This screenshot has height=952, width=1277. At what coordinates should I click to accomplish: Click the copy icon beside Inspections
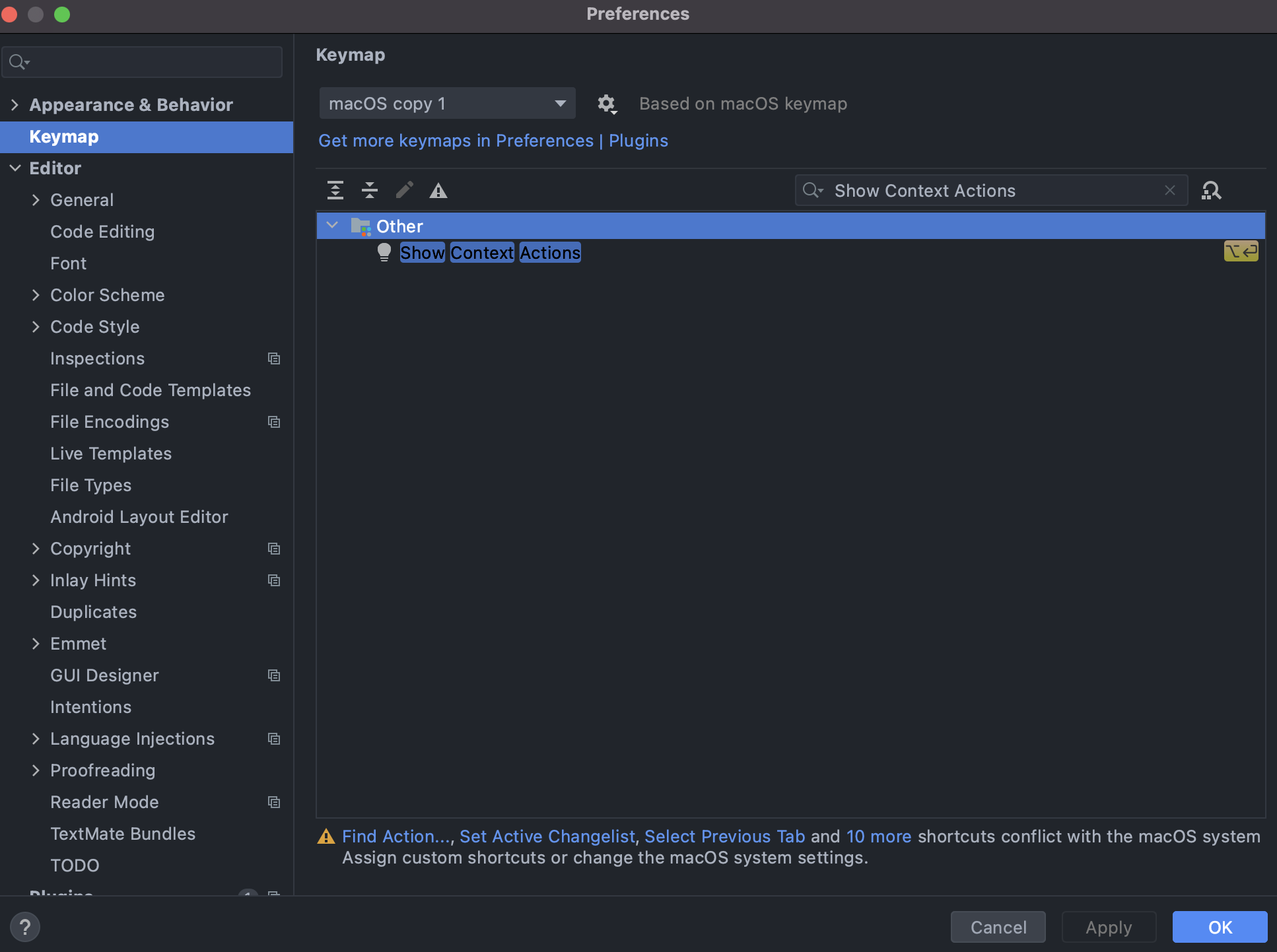[274, 358]
